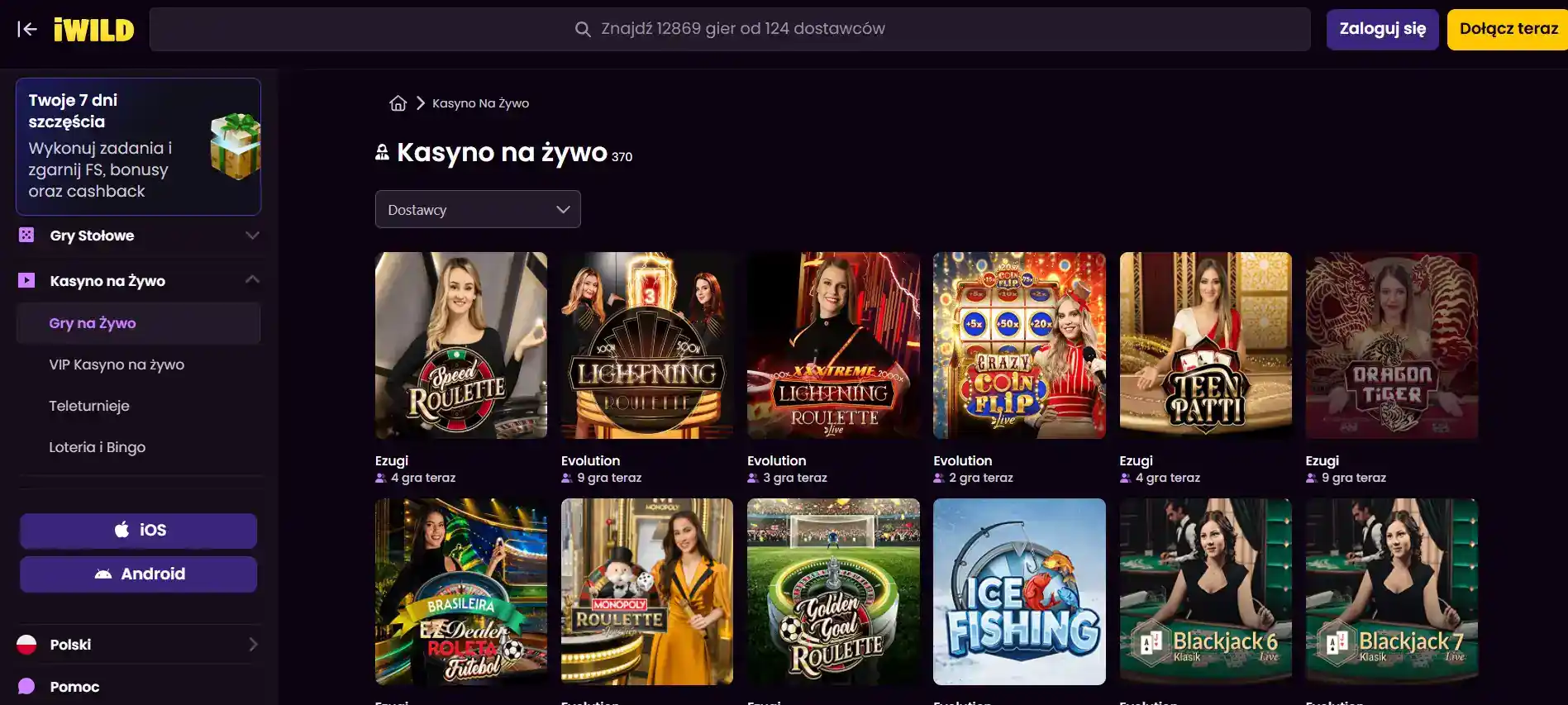Click Kasyno Na Żywo breadcrumb link

(480, 103)
